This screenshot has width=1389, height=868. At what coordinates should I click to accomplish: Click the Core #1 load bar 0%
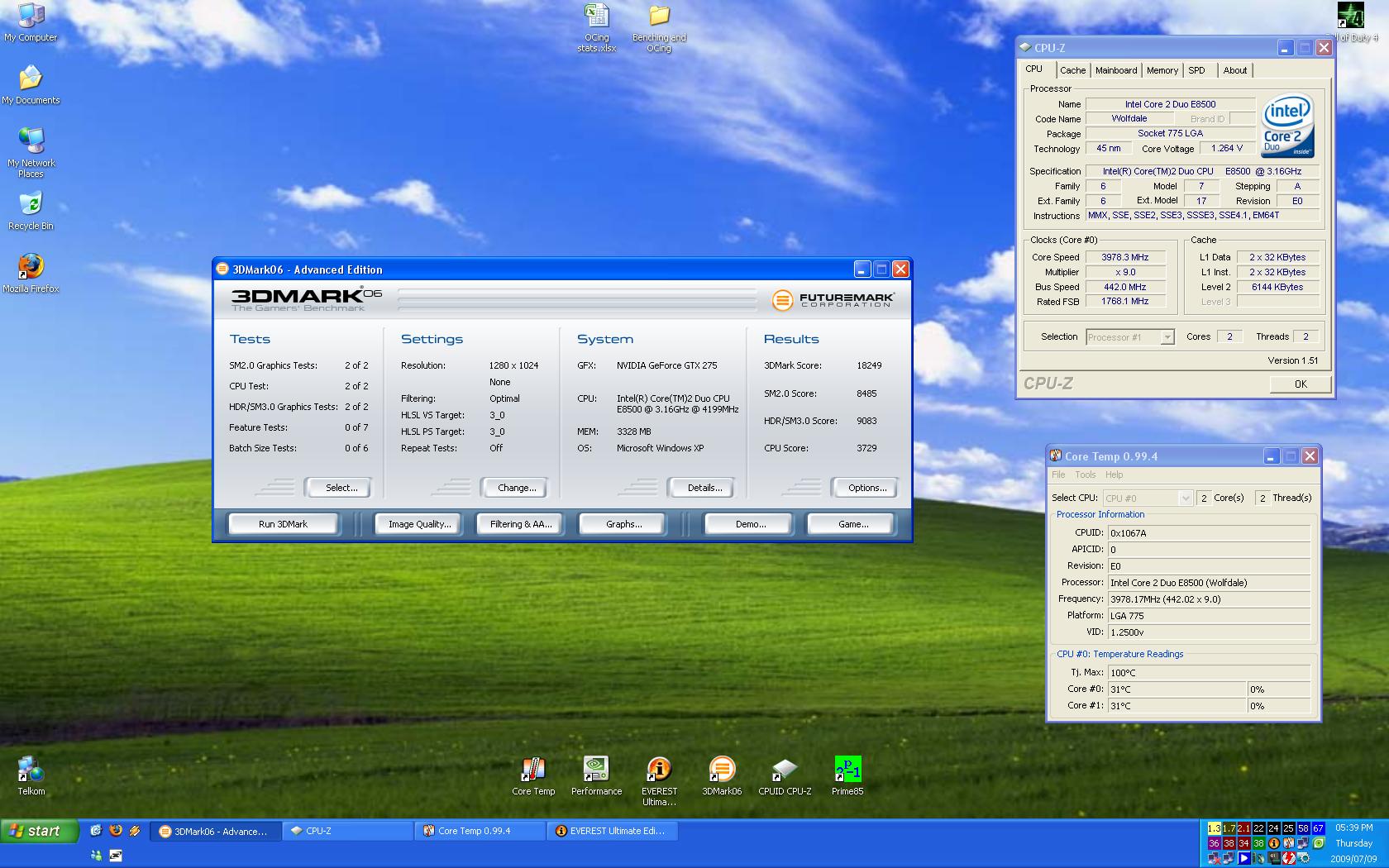click(1279, 706)
